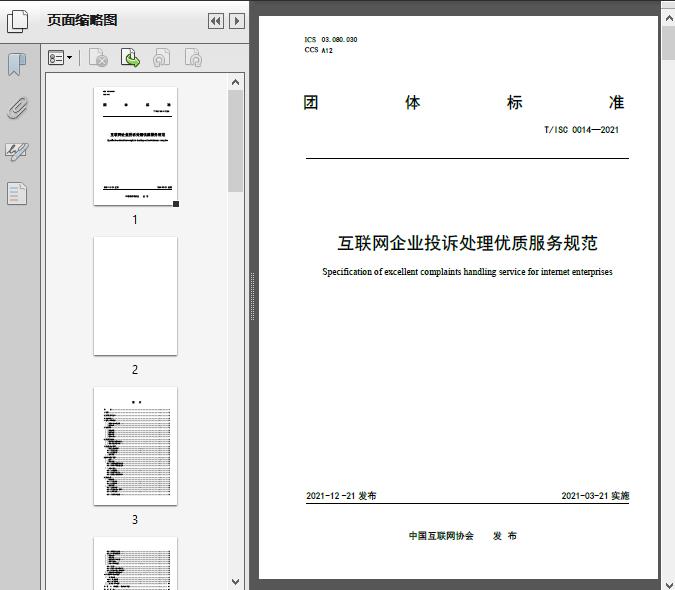Open the Signatures panel icon
Screen dimensions: 675x590
pos(17,151)
